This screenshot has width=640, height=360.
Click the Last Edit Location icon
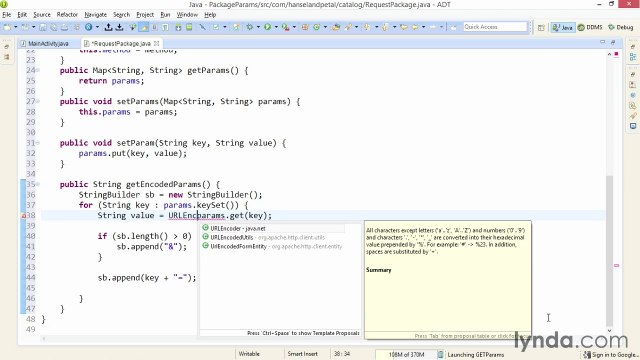tap(404, 27)
